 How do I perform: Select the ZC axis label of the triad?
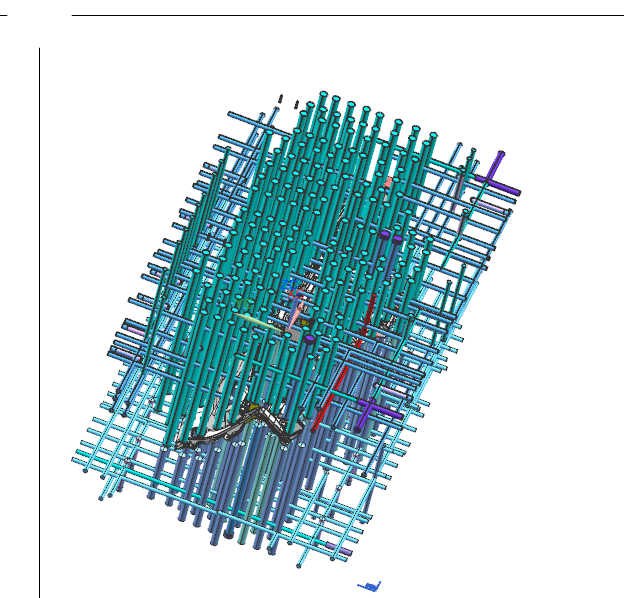click(x=289, y=285)
